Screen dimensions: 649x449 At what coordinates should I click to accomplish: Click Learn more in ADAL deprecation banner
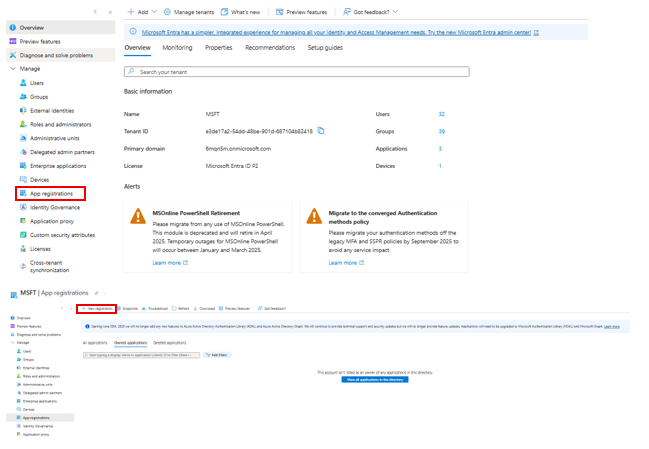point(611,327)
